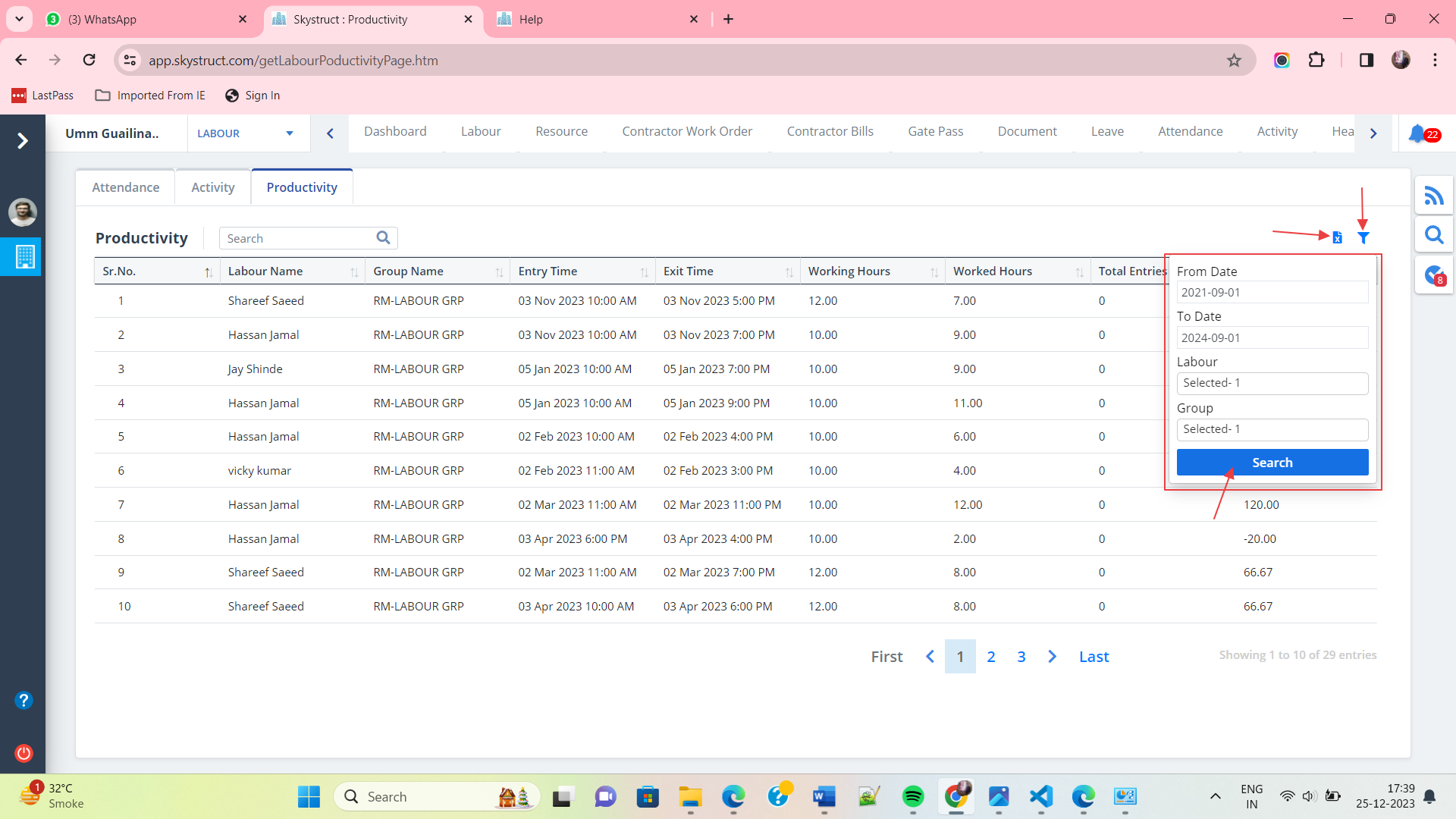Click the RSS feed icon in right sidebar

(1433, 196)
